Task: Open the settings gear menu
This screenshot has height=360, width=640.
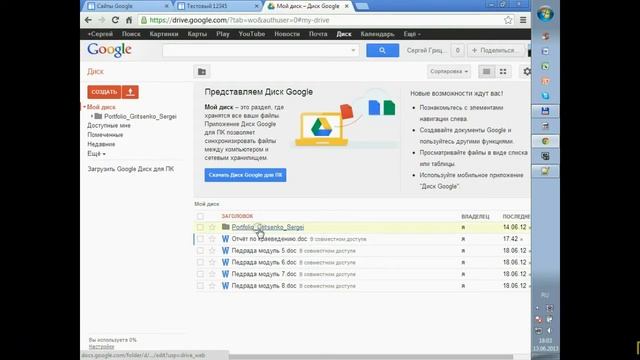Action: coord(527,72)
